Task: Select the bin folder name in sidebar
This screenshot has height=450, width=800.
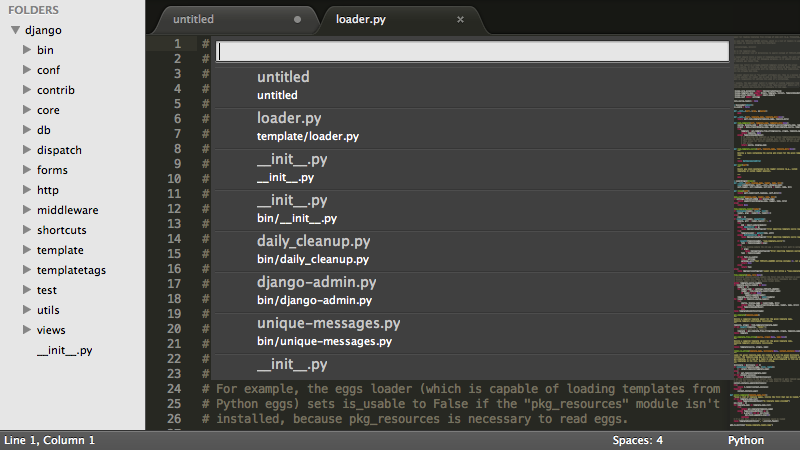Action: coord(45,50)
